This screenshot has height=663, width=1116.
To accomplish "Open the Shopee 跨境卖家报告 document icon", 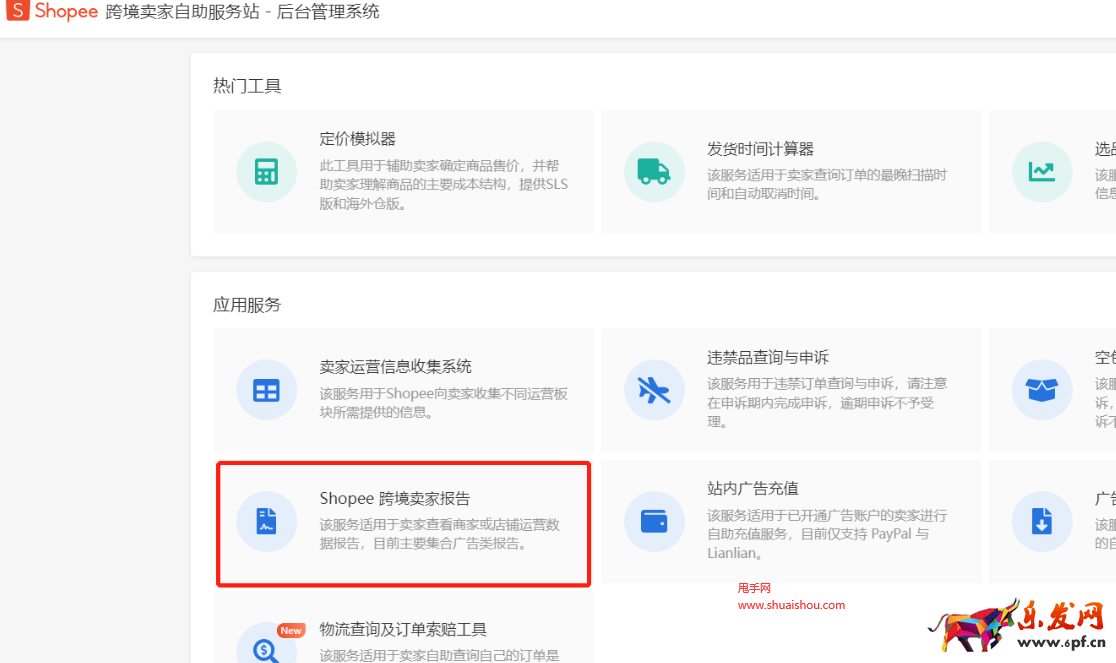I will click(x=266, y=522).
